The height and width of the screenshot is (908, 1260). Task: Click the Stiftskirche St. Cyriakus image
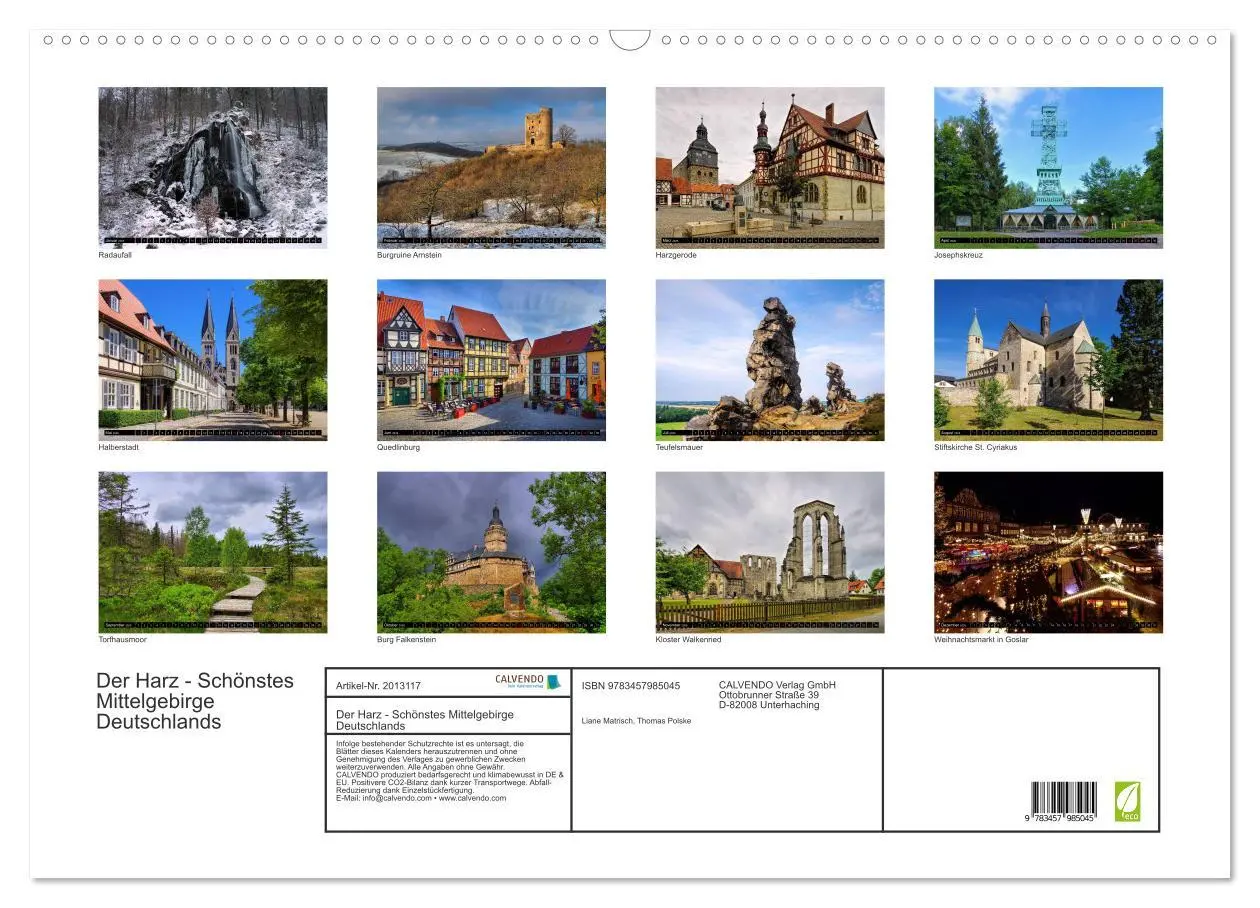[x=1048, y=357]
